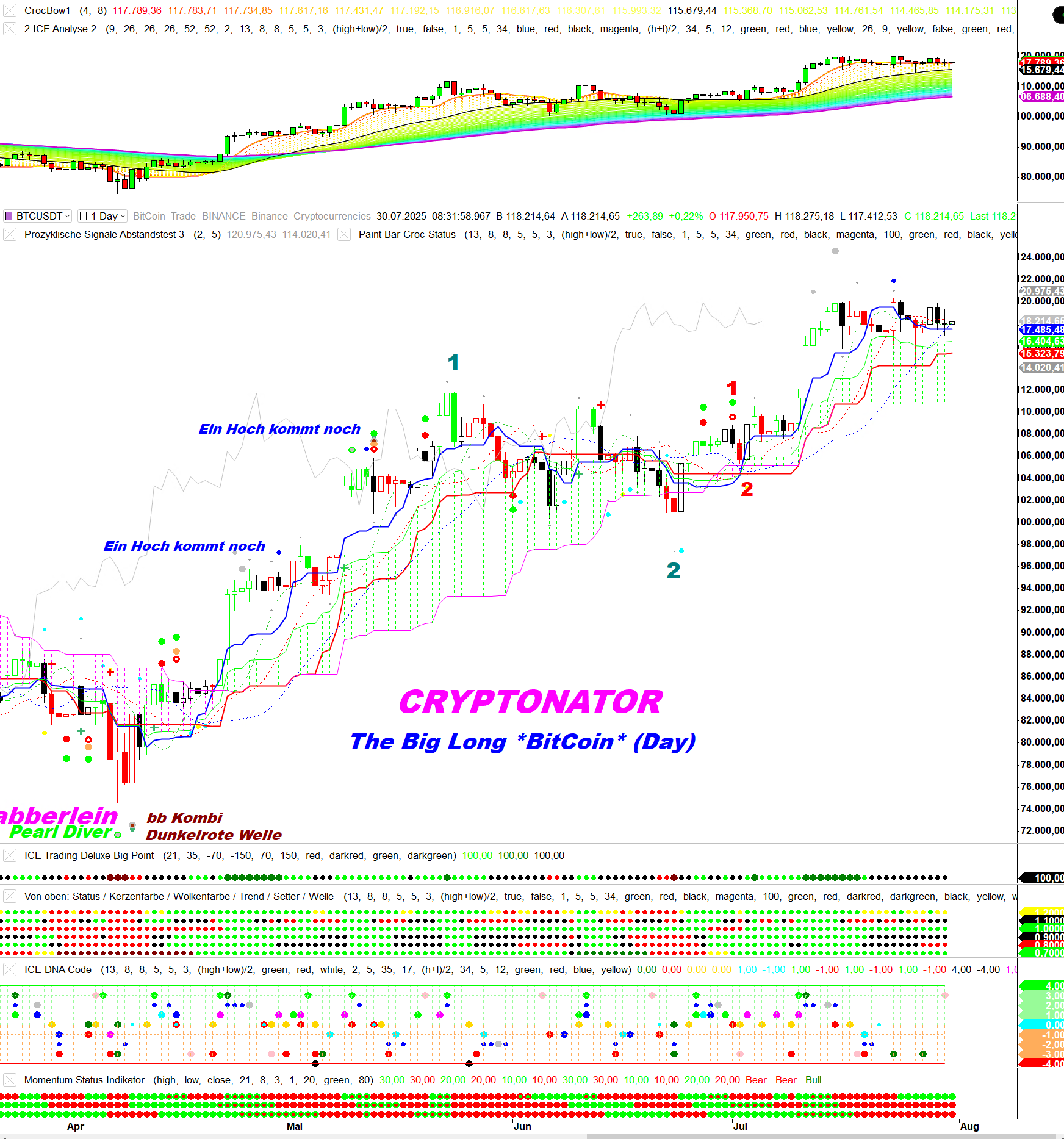The height and width of the screenshot is (1139, 1064).
Task: Close ICE Trading Deluxe Big Point panel
Action: pyautogui.click(x=10, y=855)
